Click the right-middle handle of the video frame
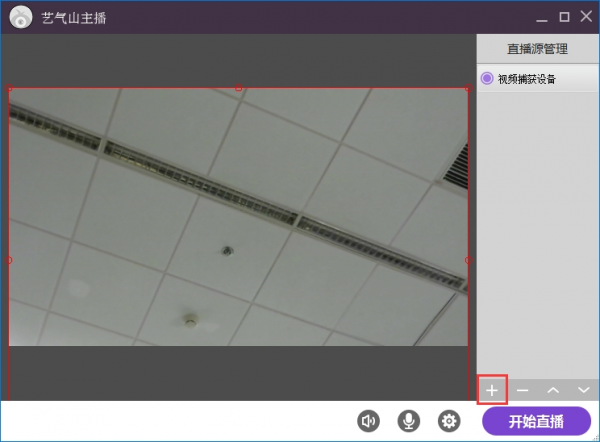The width and height of the screenshot is (600, 442). pyautogui.click(x=468, y=260)
